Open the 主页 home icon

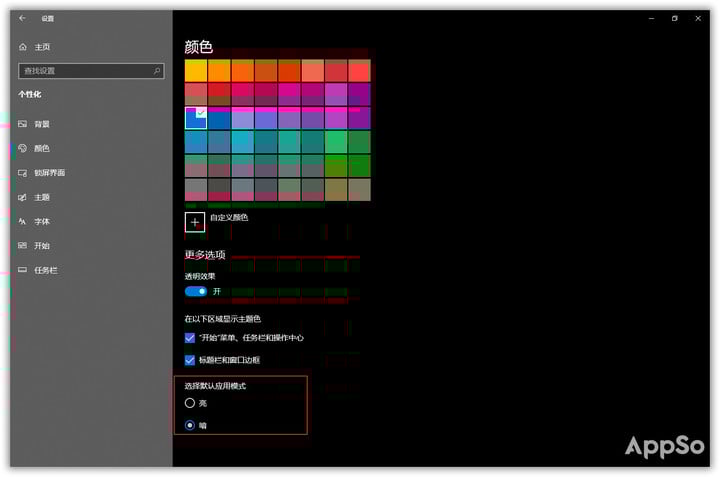[x=23, y=47]
